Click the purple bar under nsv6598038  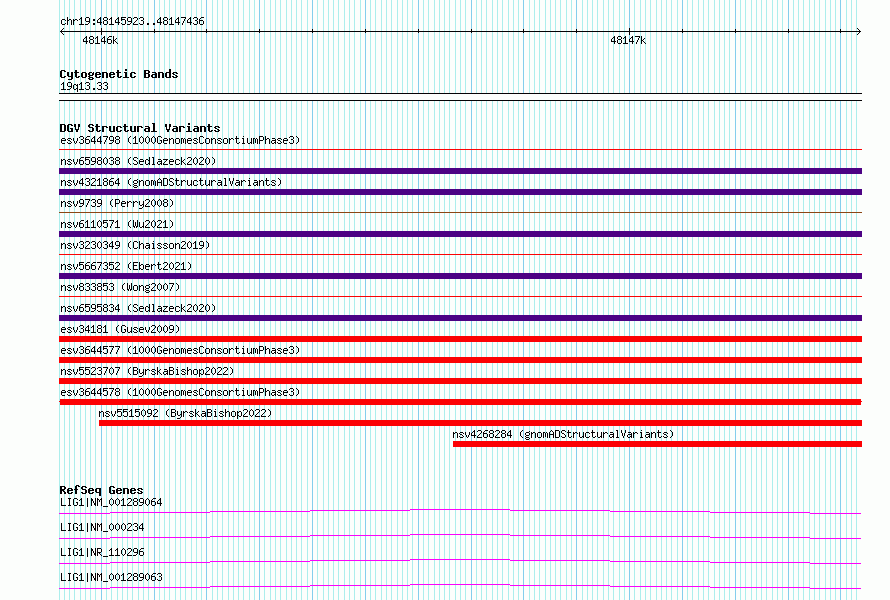click(460, 171)
